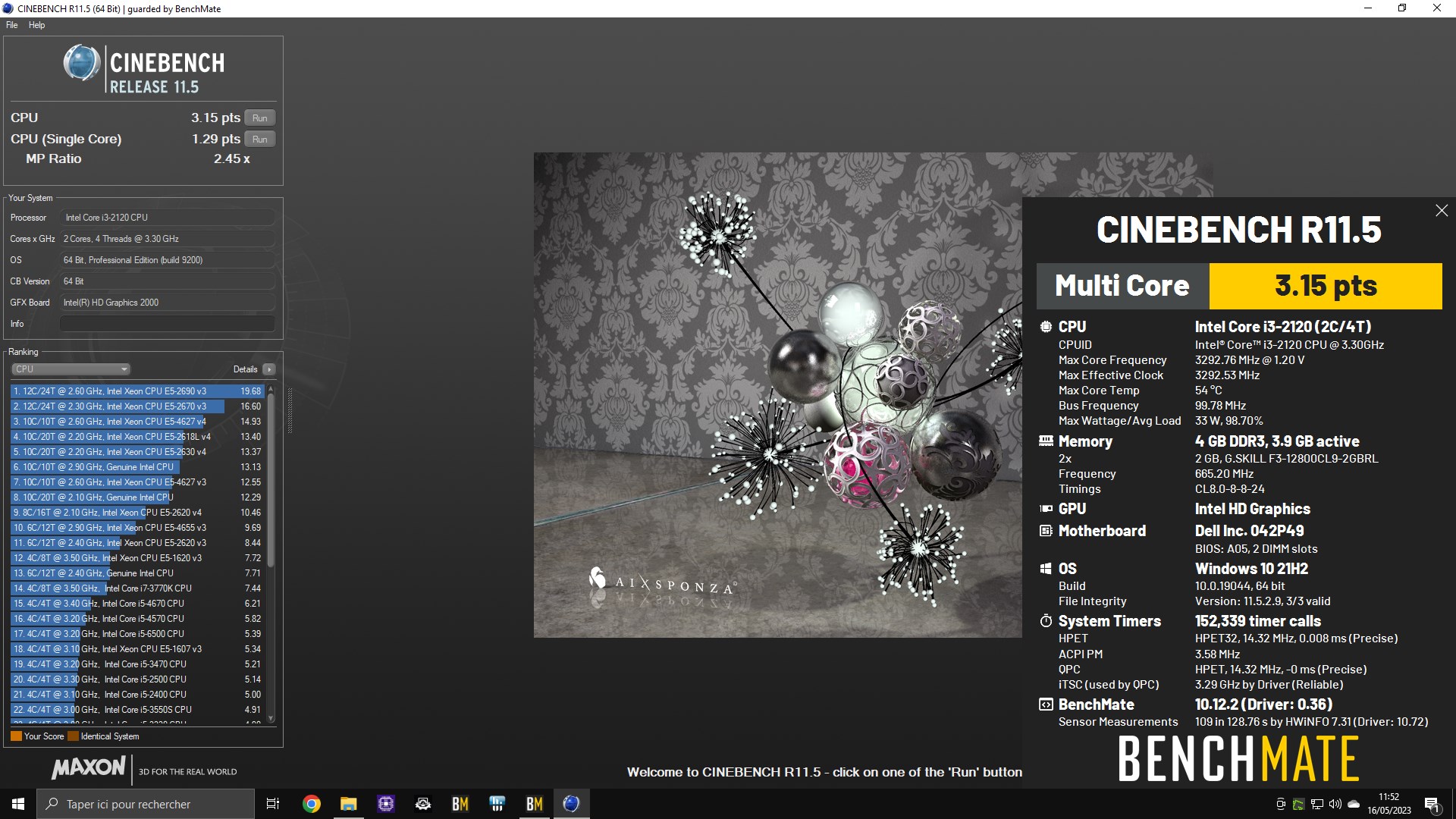Click the green tray icon

click(x=1299, y=804)
